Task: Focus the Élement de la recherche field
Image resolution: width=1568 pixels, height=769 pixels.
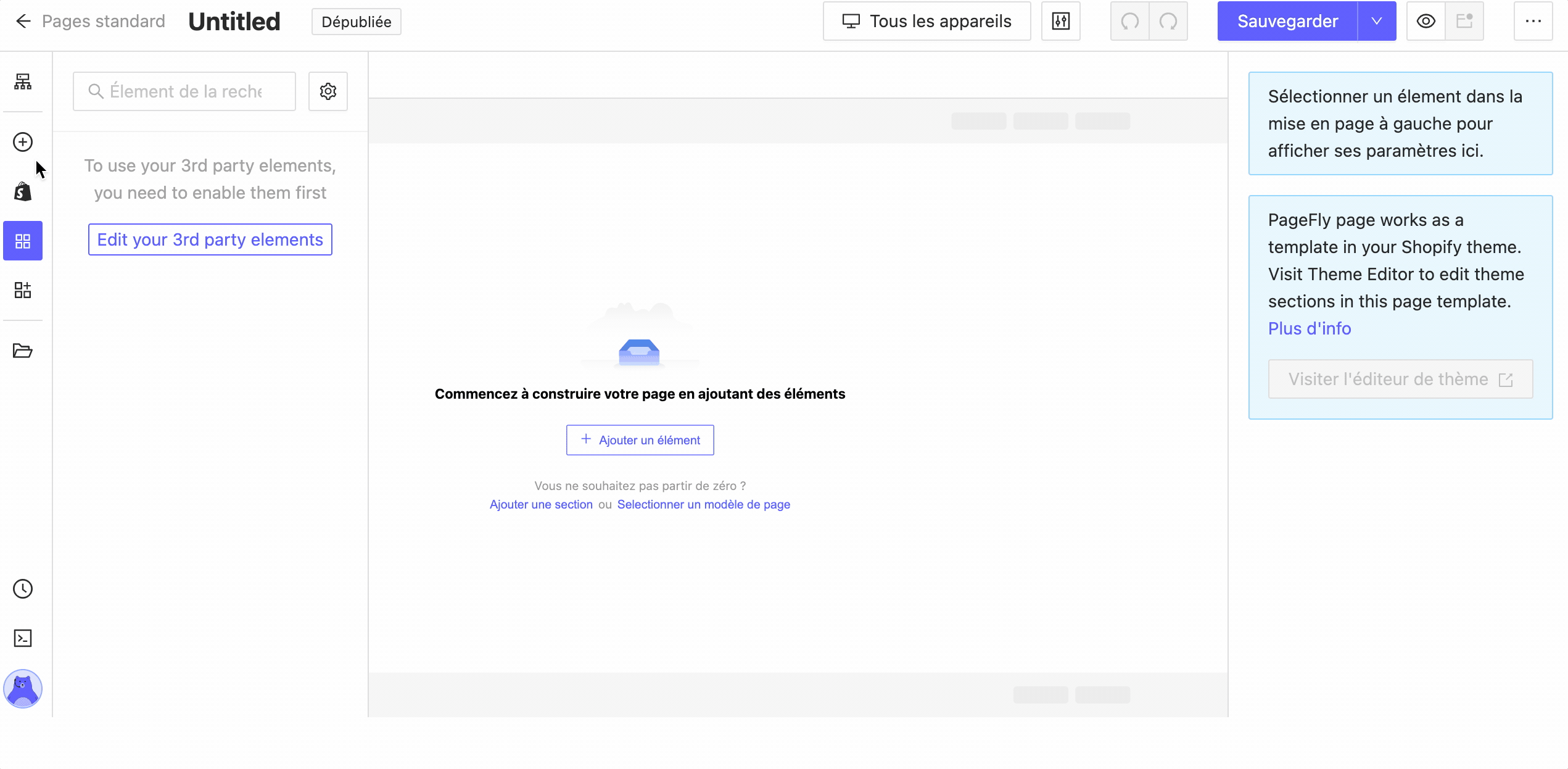Action: pyautogui.click(x=184, y=91)
